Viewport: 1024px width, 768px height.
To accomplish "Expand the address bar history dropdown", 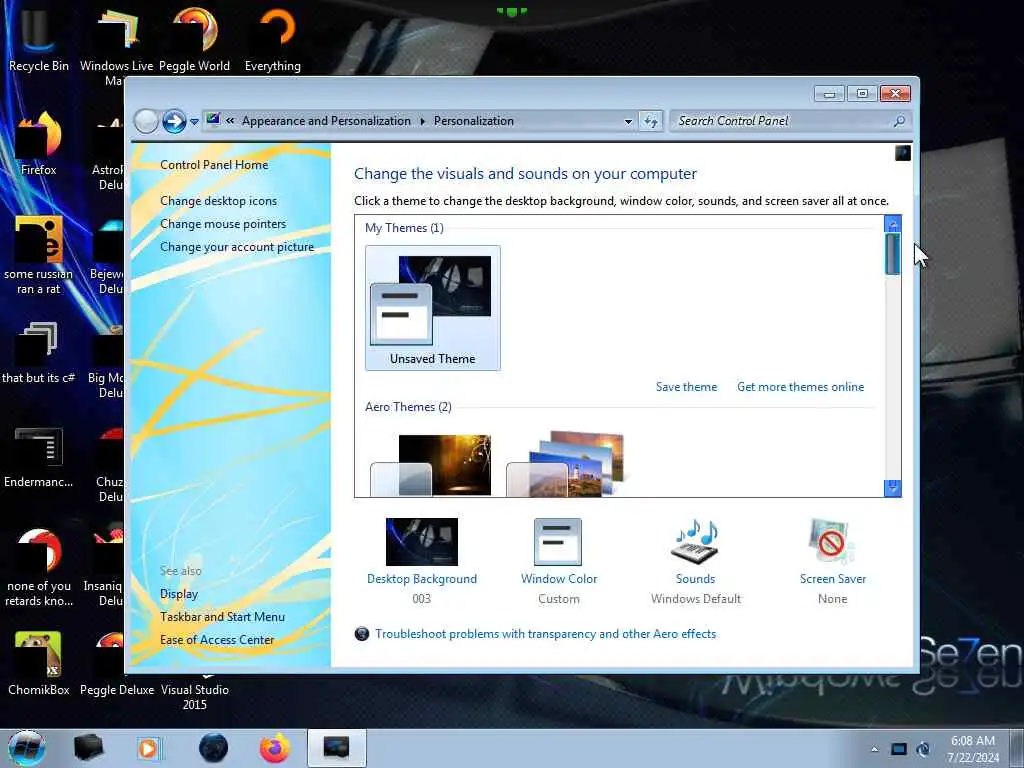I will click(628, 121).
